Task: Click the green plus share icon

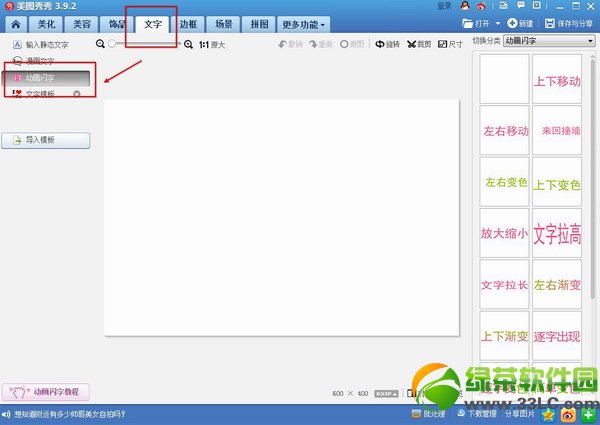Action: [588, 415]
